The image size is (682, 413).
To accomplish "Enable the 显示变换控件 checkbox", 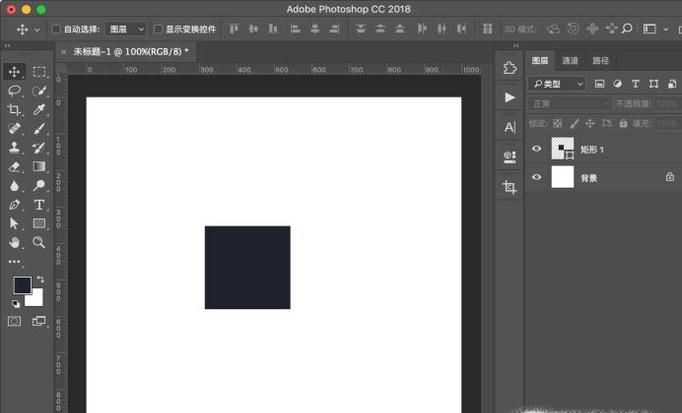I will pyautogui.click(x=158, y=30).
